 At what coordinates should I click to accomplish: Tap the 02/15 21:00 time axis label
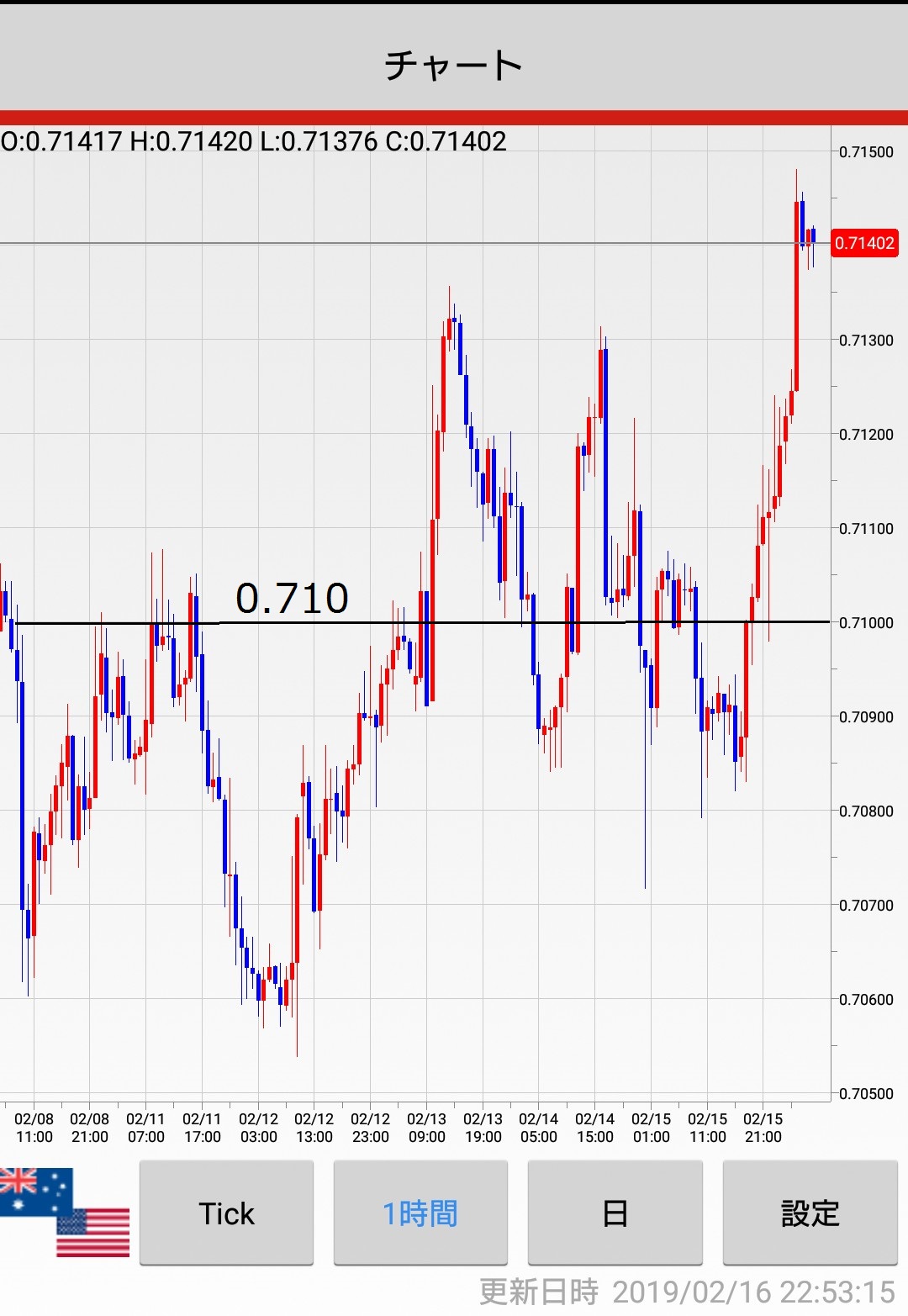[x=763, y=1128]
